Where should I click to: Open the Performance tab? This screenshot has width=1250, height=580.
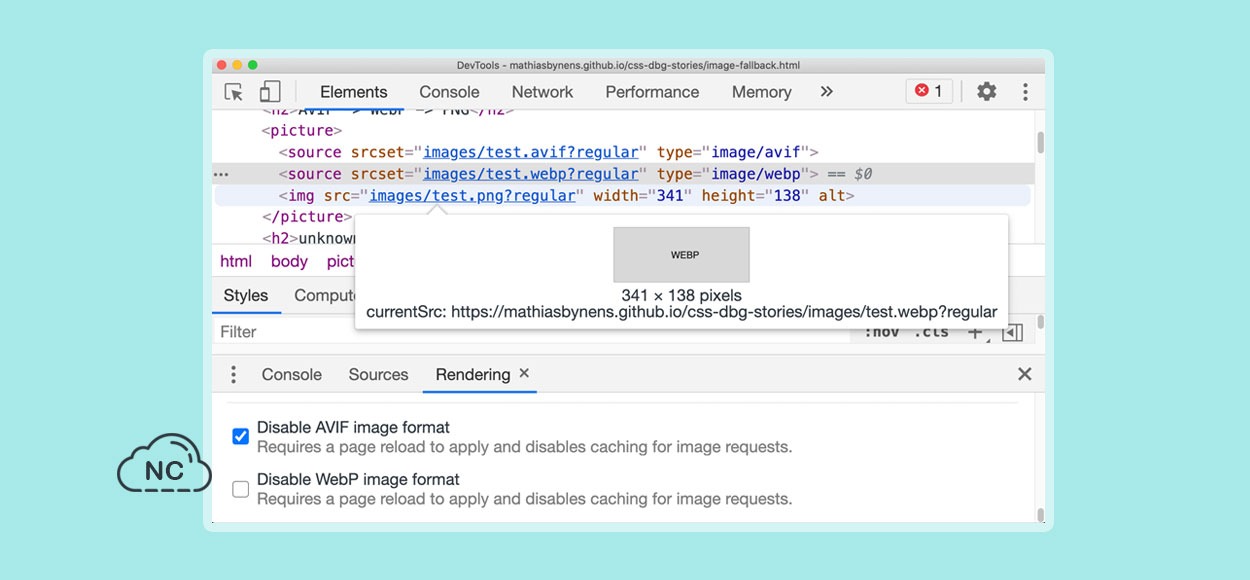652,92
